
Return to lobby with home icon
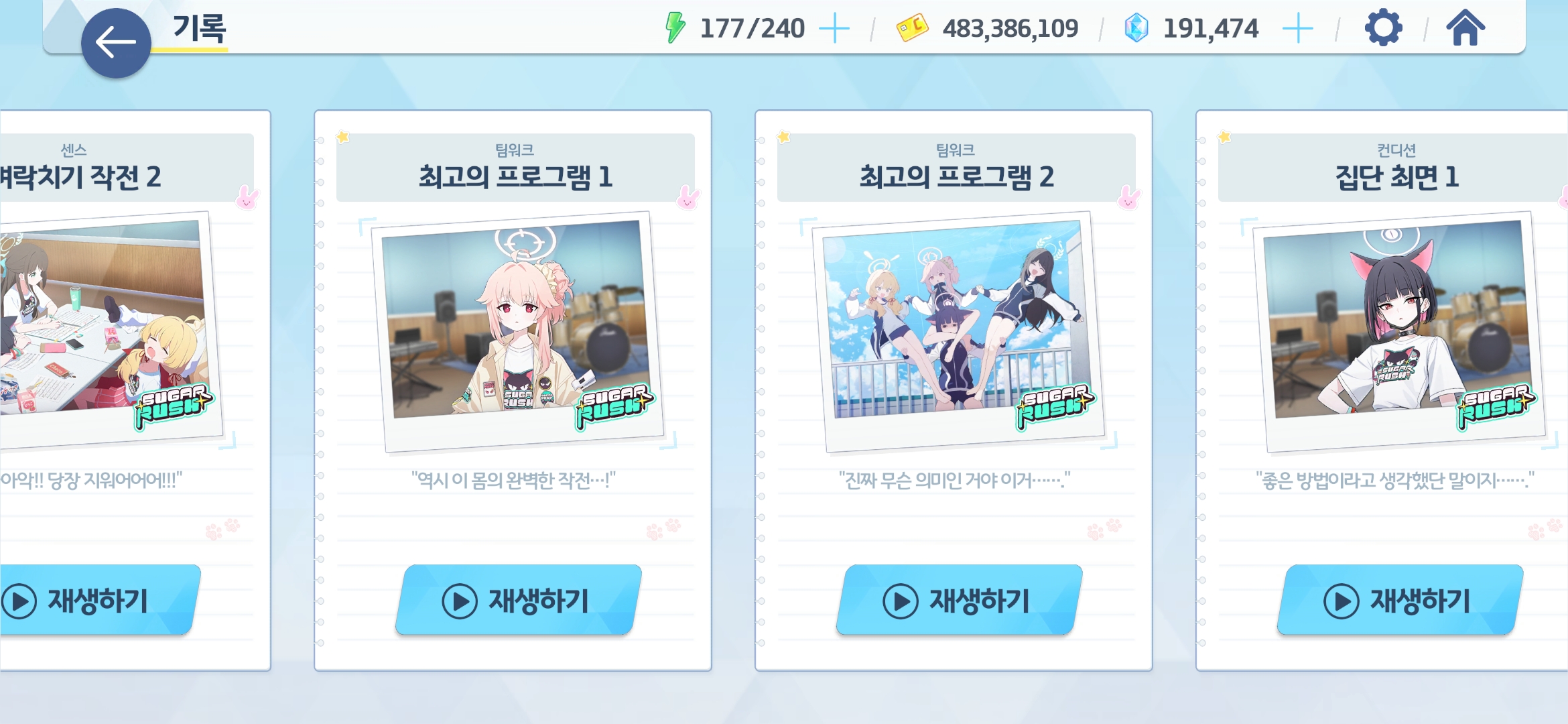[x=1465, y=28]
